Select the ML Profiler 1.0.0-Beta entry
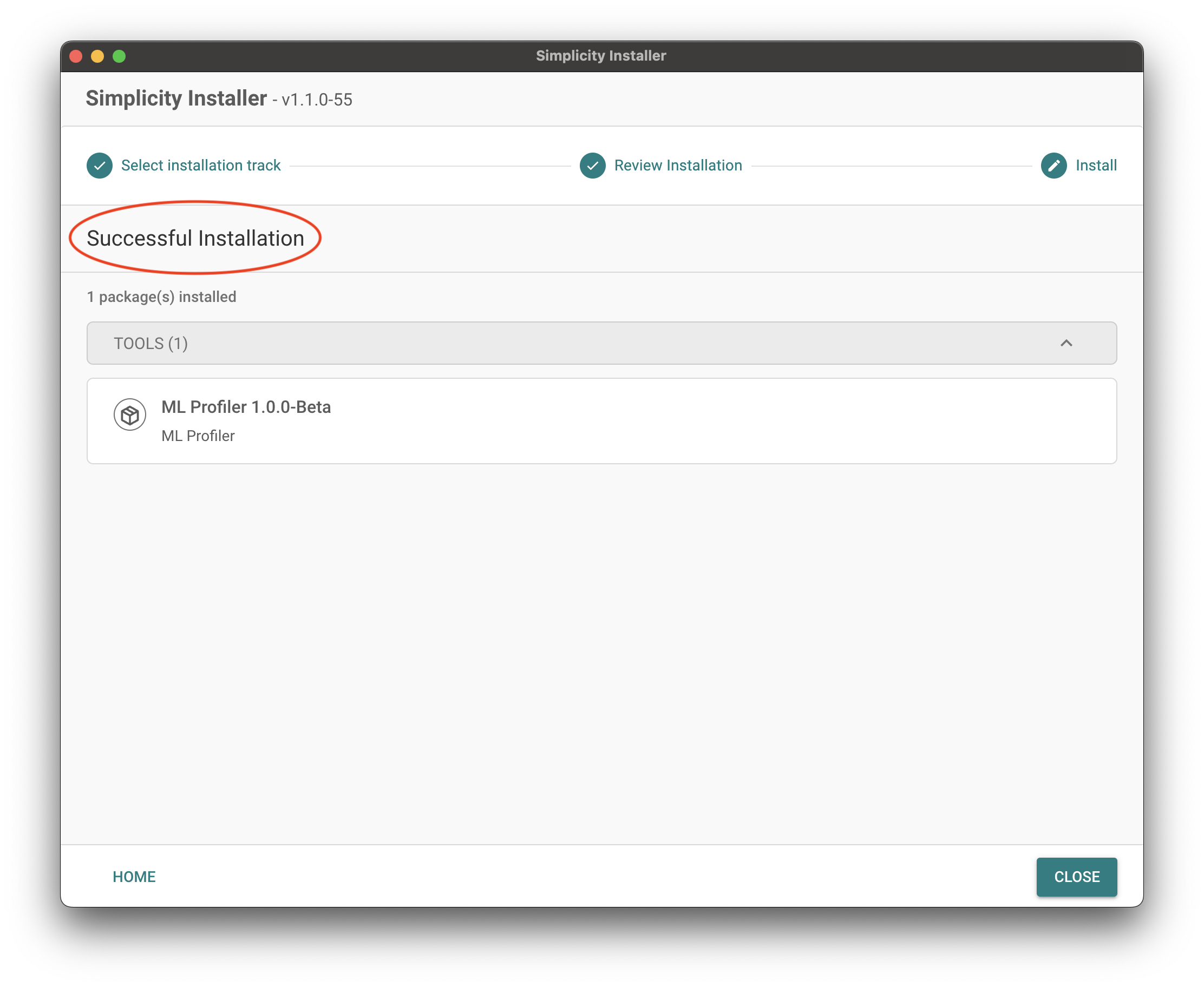The image size is (1204, 987). [246, 407]
